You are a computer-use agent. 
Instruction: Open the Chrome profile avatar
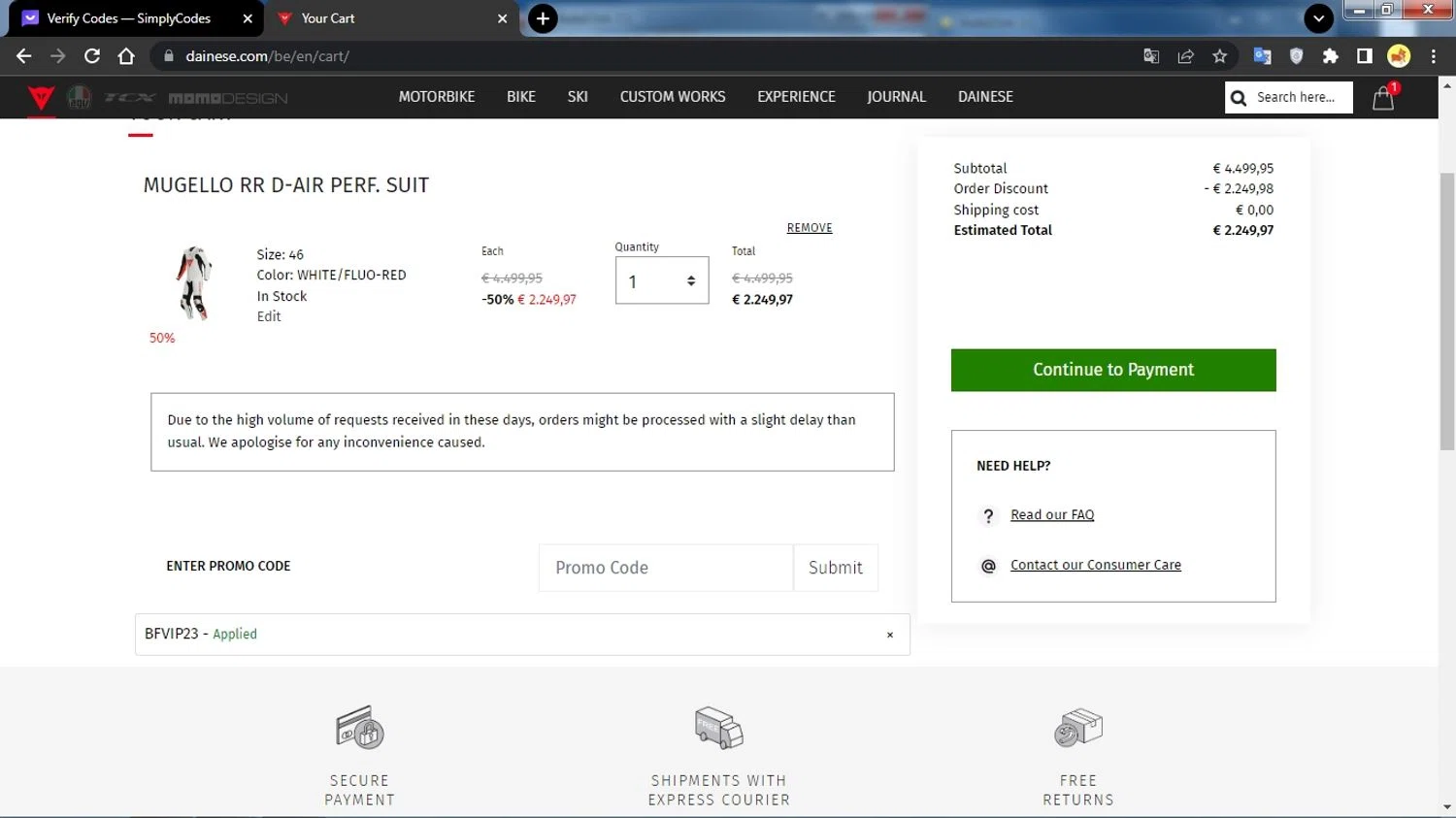(x=1399, y=56)
